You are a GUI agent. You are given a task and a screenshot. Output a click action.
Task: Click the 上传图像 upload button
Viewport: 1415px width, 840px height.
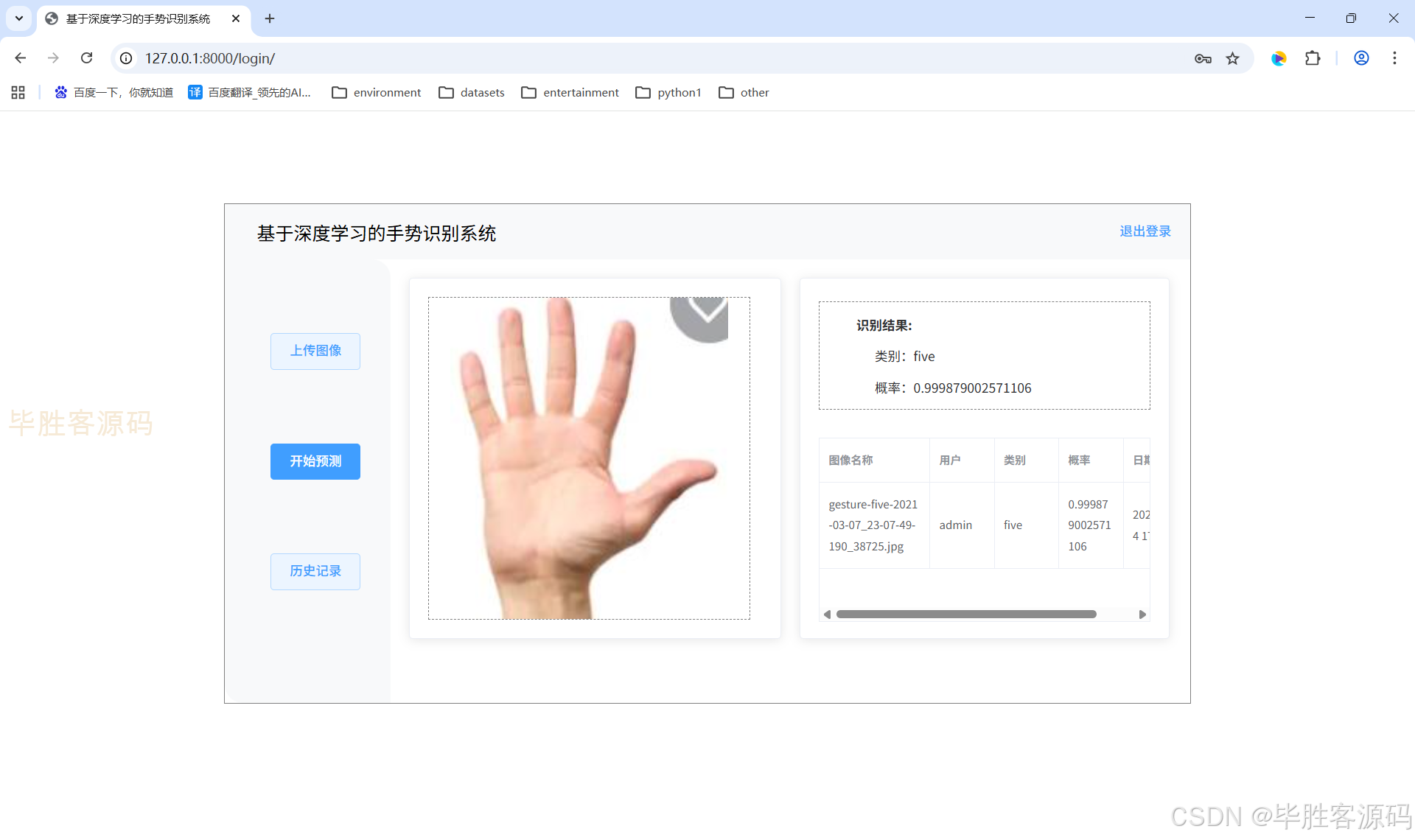(315, 351)
